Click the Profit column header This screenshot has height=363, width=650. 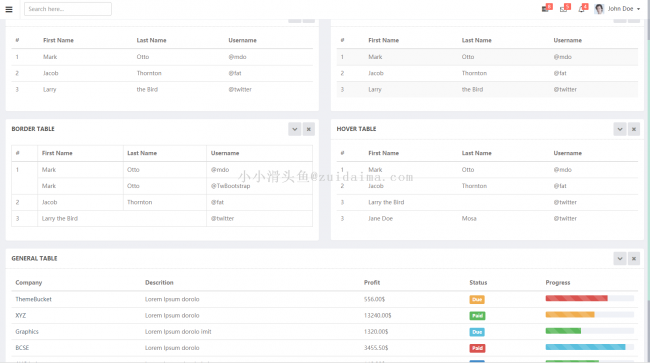click(x=372, y=283)
